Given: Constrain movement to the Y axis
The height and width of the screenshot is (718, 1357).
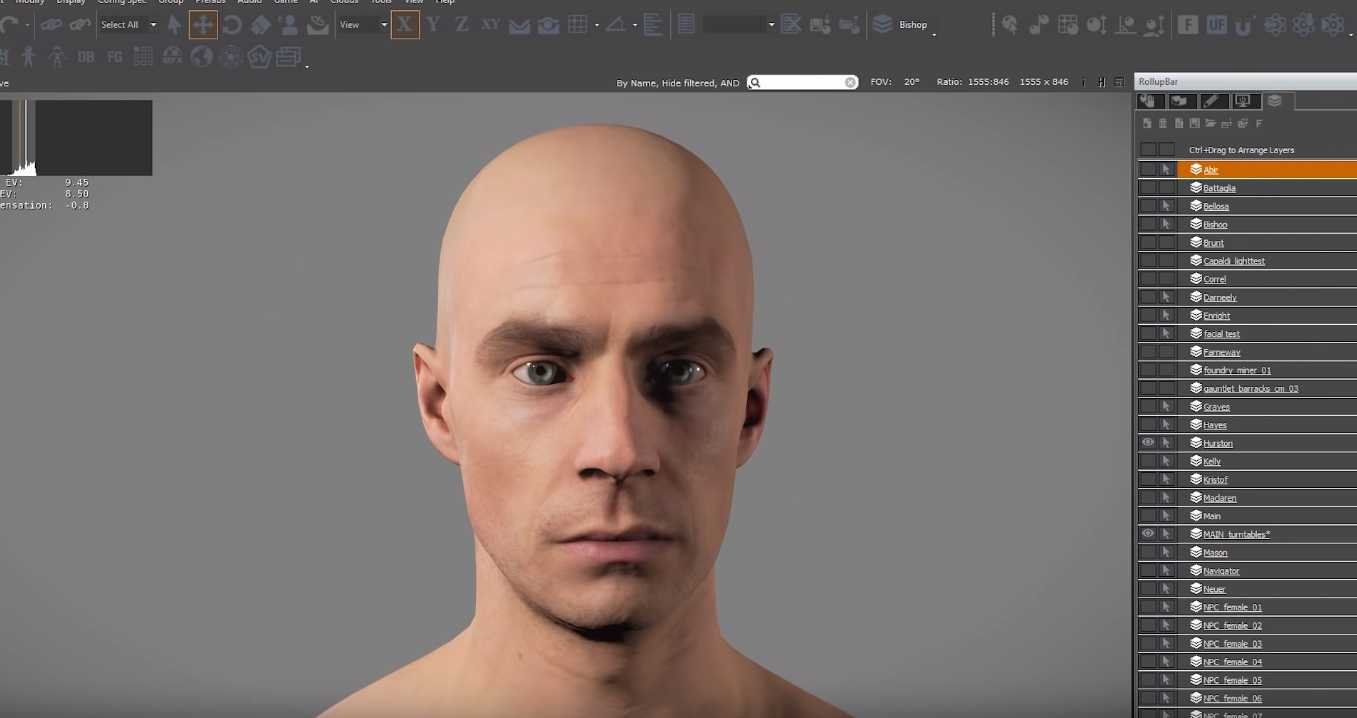Looking at the screenshot, I should (x=433, y=24).
